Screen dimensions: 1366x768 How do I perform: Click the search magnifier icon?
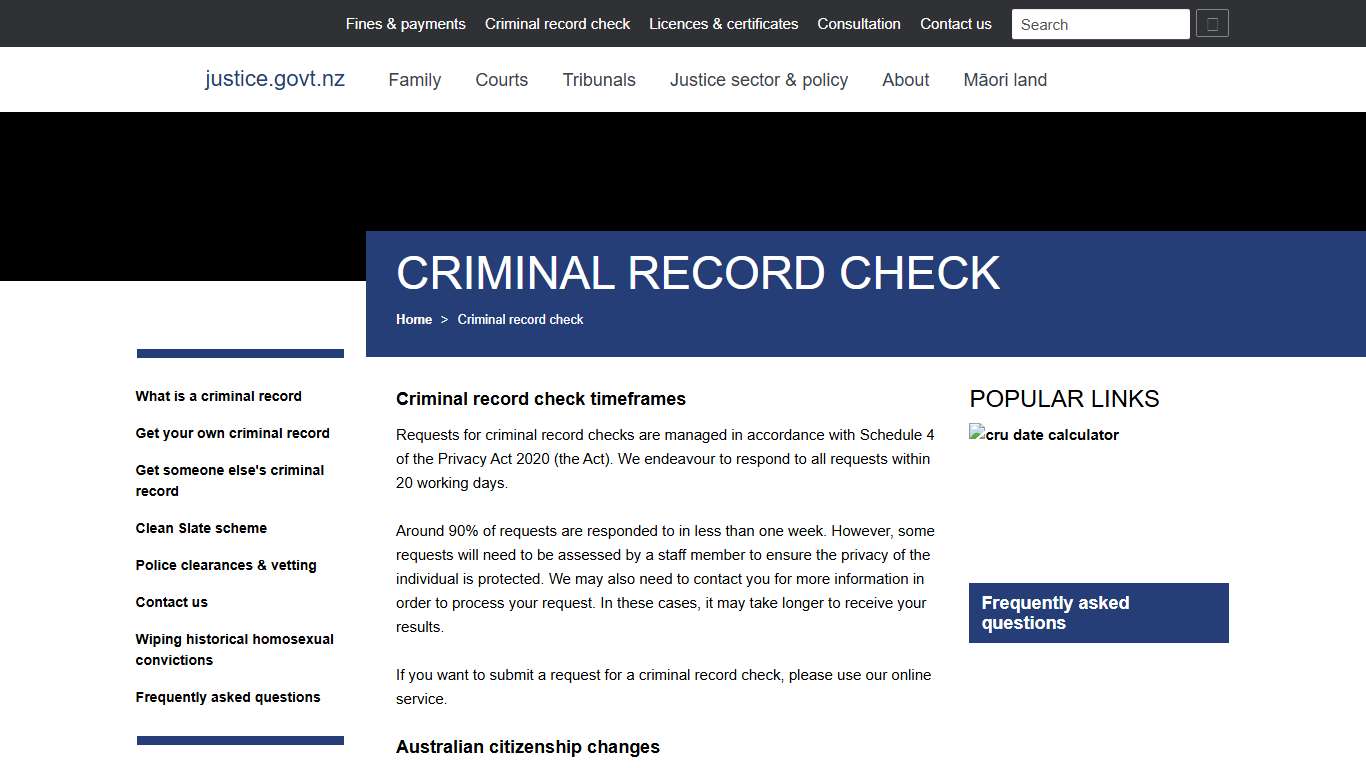(1212, 23)
